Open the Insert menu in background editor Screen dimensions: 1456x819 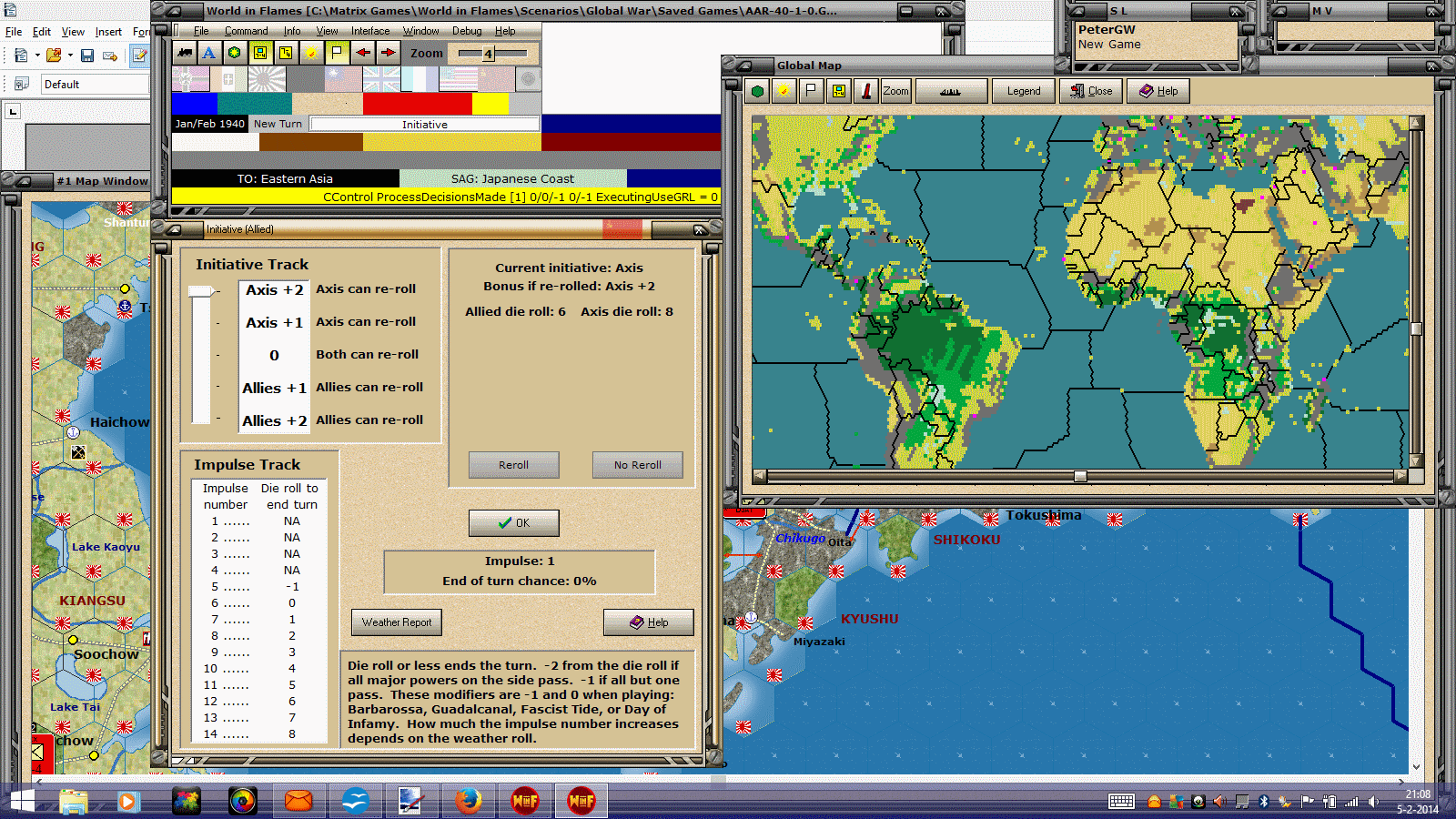tap(108, 32)
